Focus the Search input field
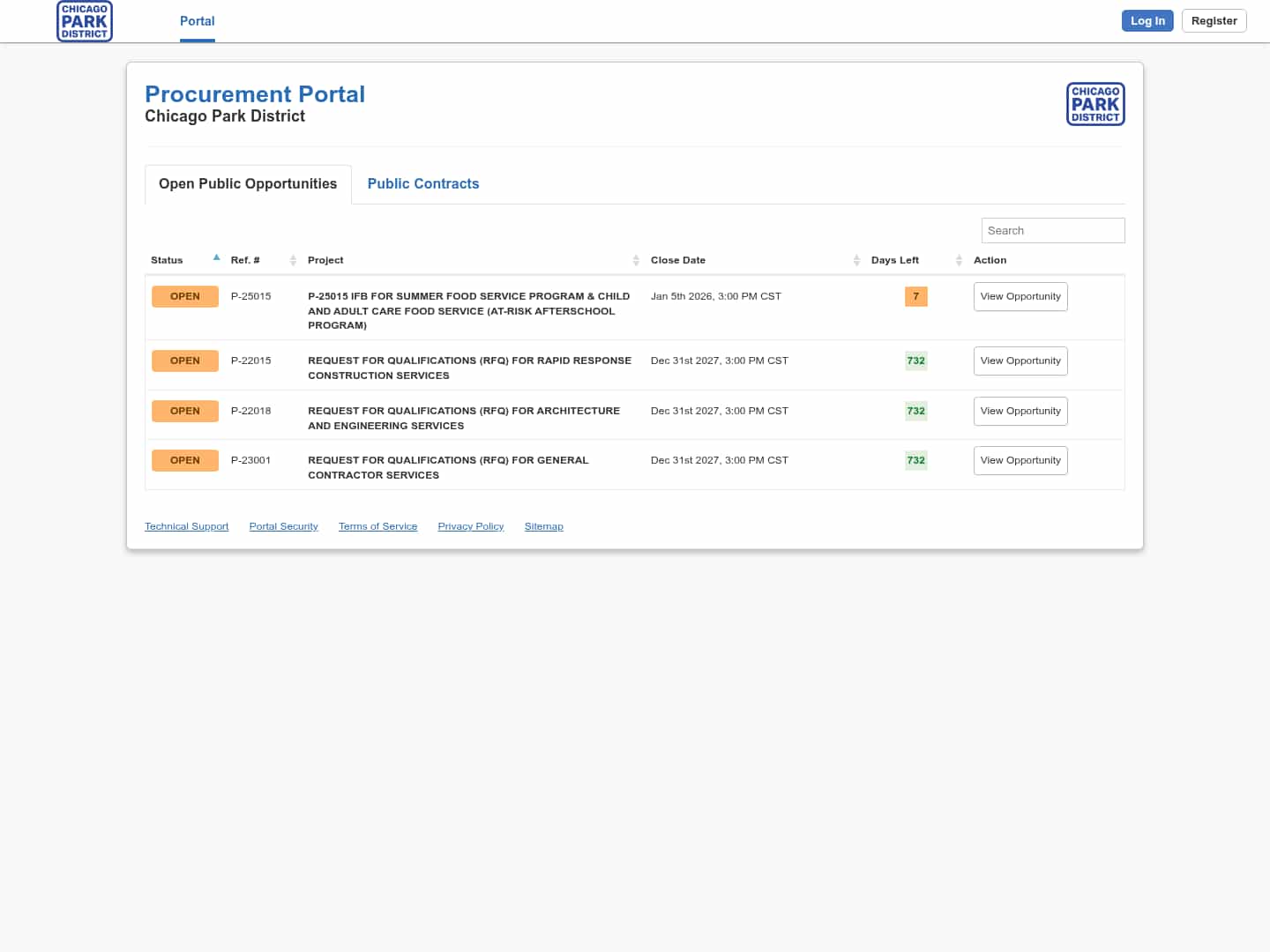The height and width of the screenshot is (952, 1270). pyautogui.click(x=1053, y=230)
